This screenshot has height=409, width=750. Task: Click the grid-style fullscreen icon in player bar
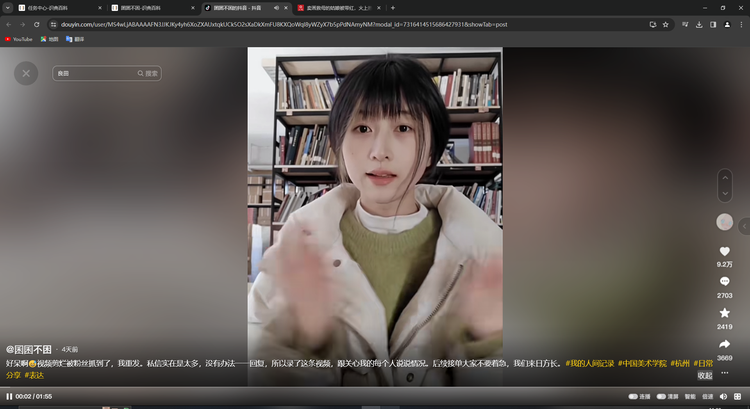[x=738, y=397]
